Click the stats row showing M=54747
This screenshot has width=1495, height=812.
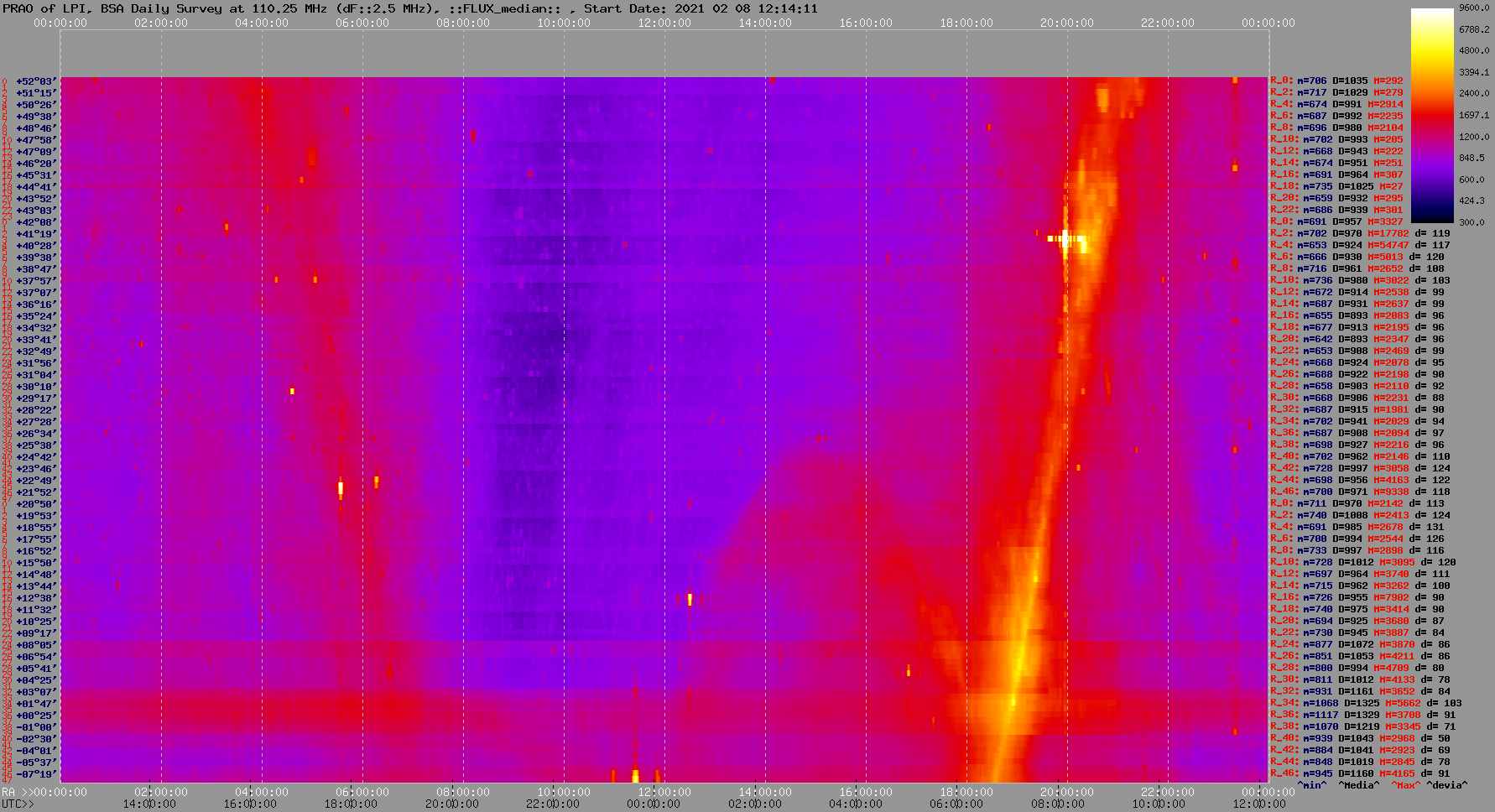coord(1360,246)
